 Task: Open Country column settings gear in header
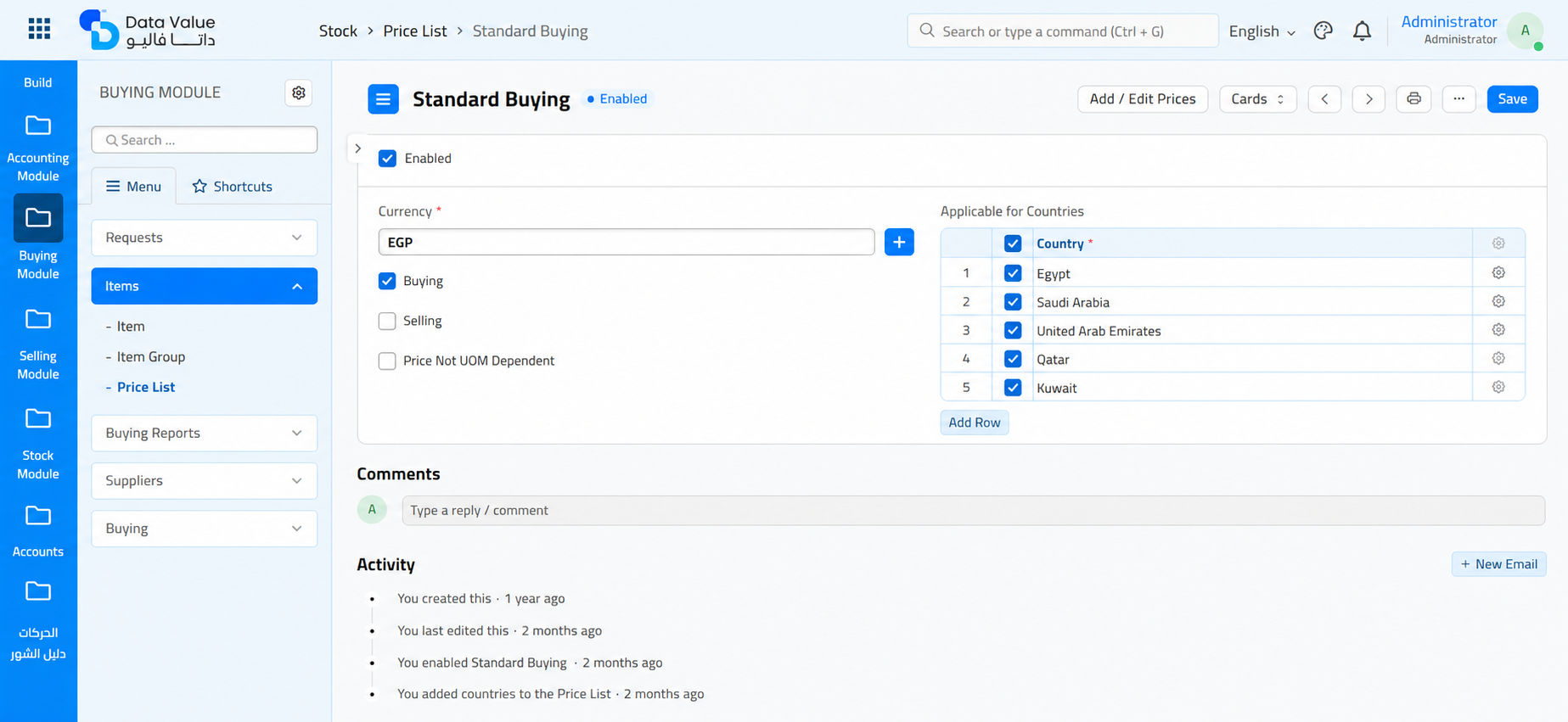(x=1498, y=243)
